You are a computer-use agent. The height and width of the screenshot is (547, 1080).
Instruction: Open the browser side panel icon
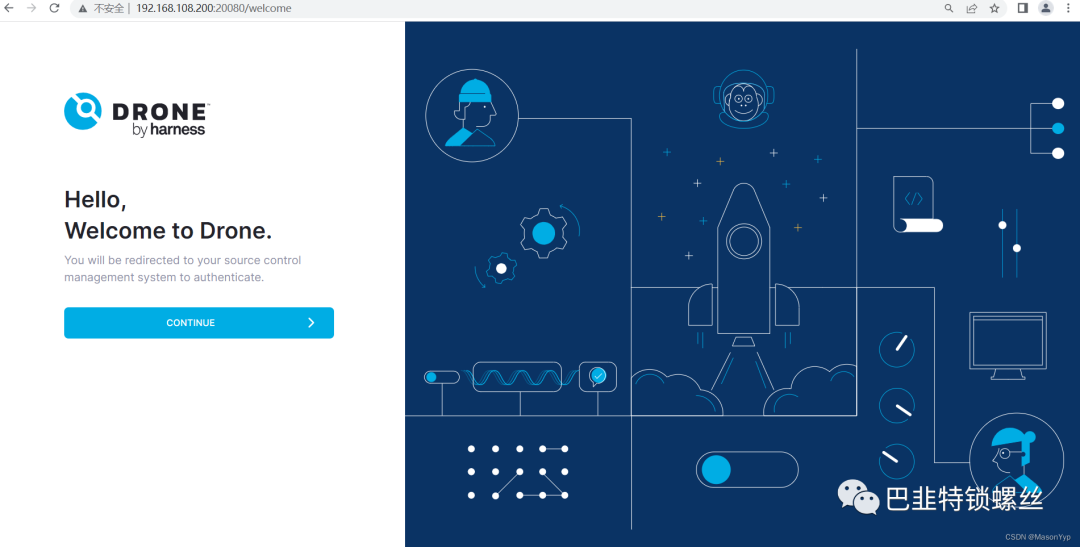(x=1023, y=8)
